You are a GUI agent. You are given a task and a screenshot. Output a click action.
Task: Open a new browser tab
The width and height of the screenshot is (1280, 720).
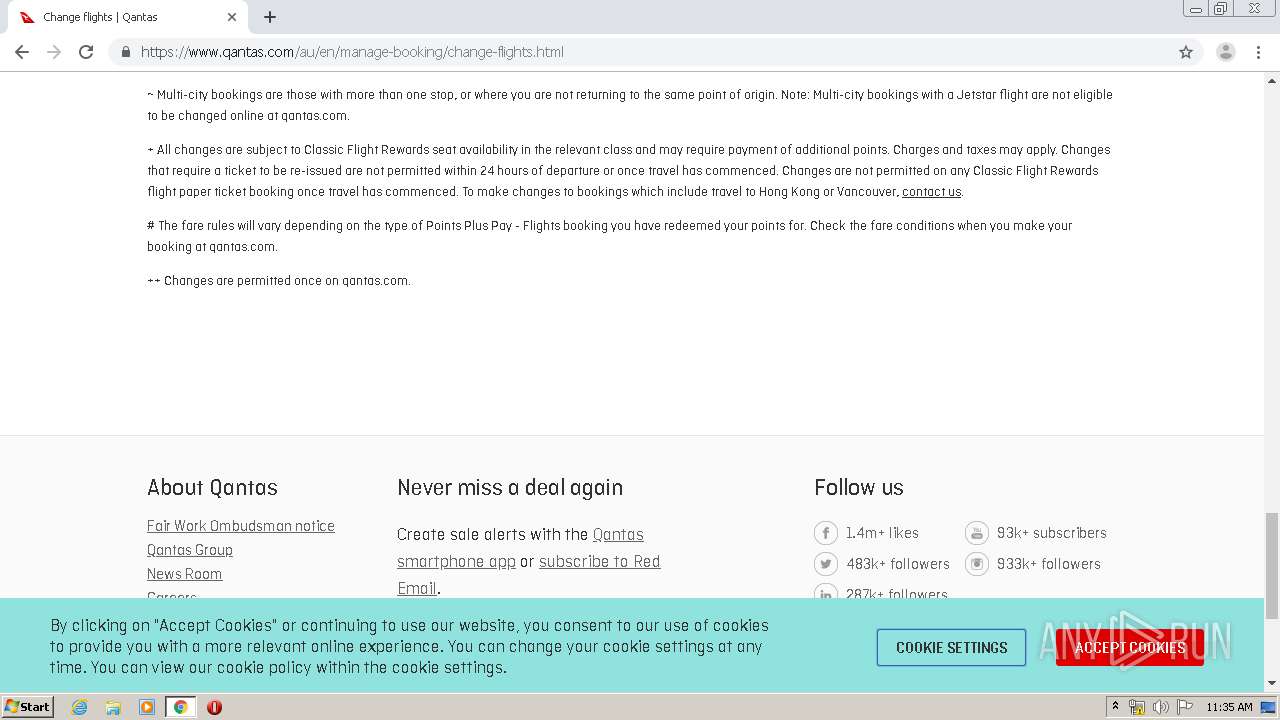click(x=270, y=17)
